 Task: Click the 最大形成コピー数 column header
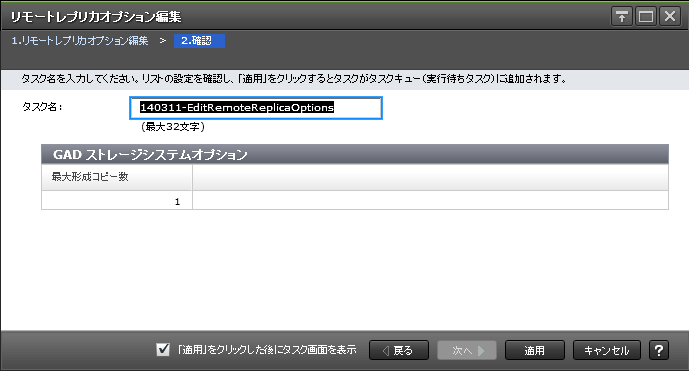117,177
